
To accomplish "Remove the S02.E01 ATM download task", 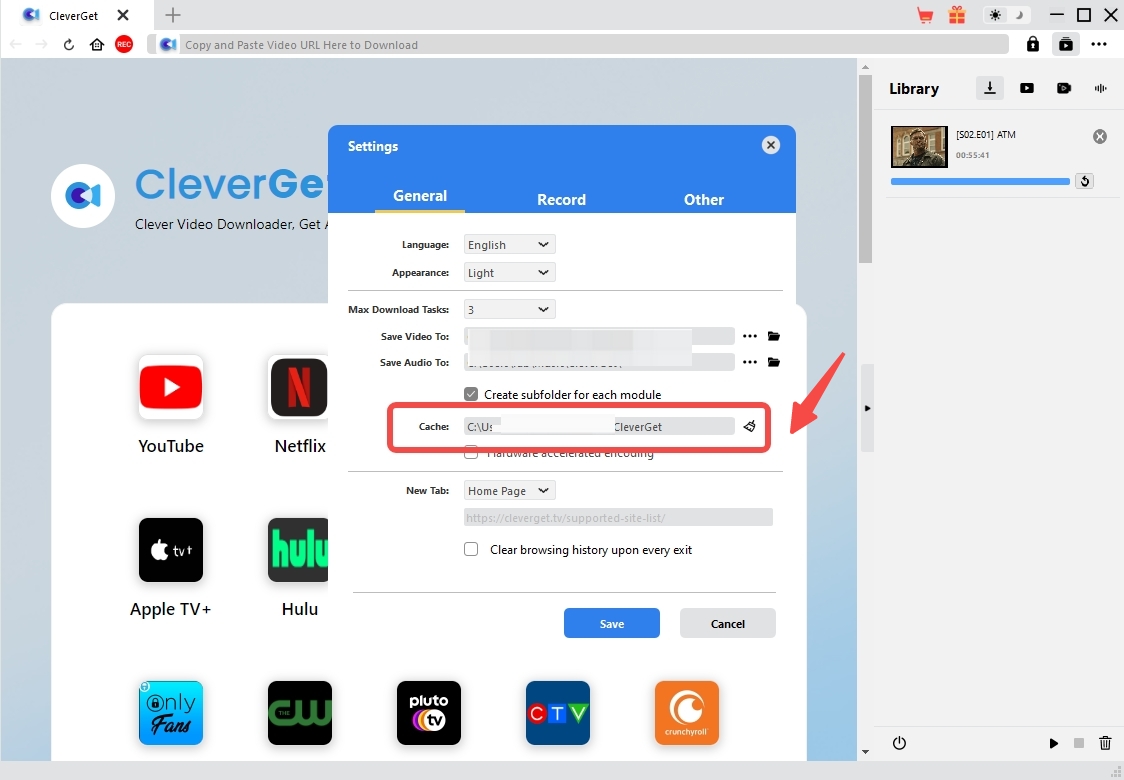I will pyautogui.click(x=1100, y=137).
